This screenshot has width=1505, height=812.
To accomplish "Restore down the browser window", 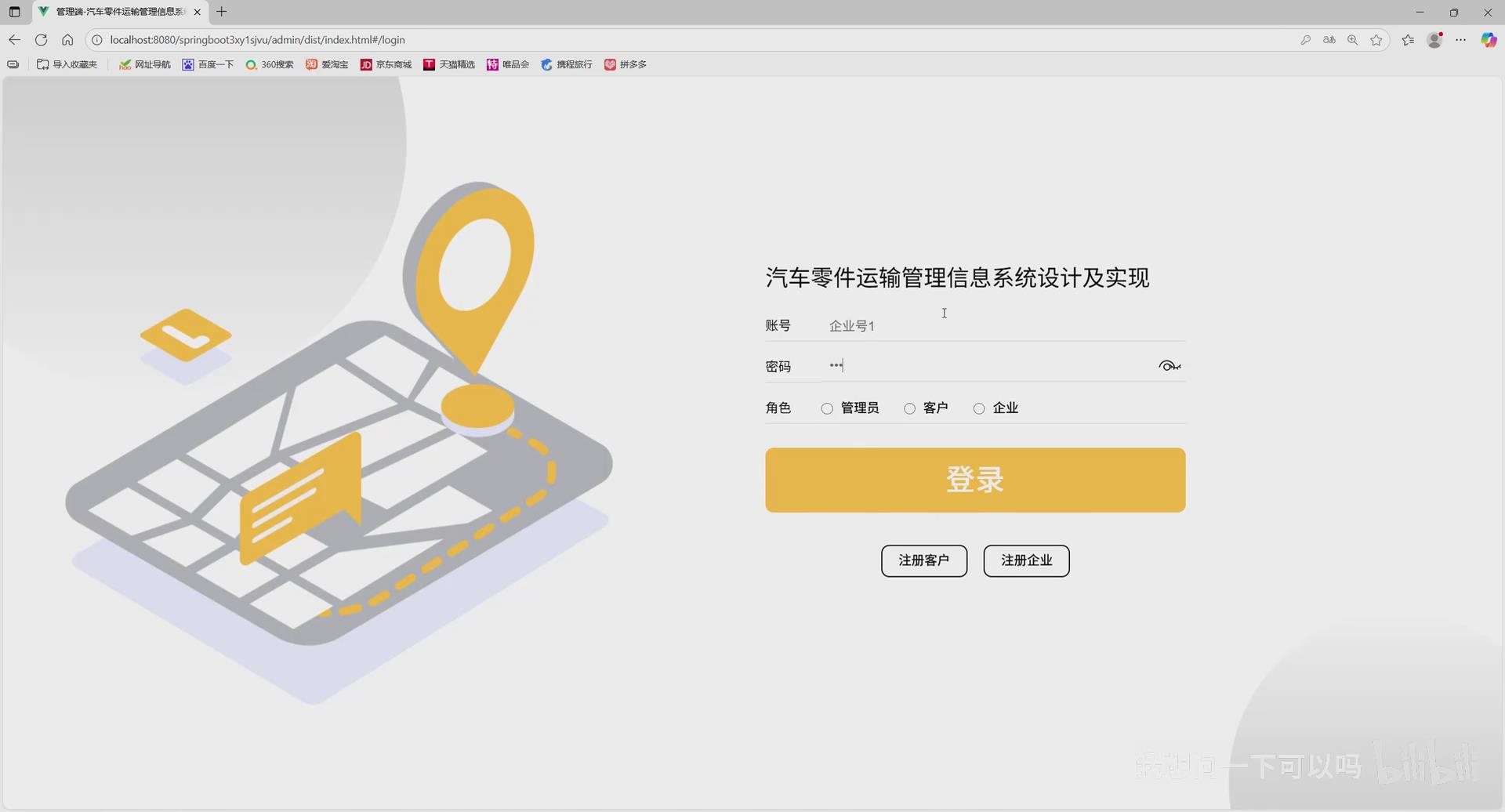I will point(1454,12).
